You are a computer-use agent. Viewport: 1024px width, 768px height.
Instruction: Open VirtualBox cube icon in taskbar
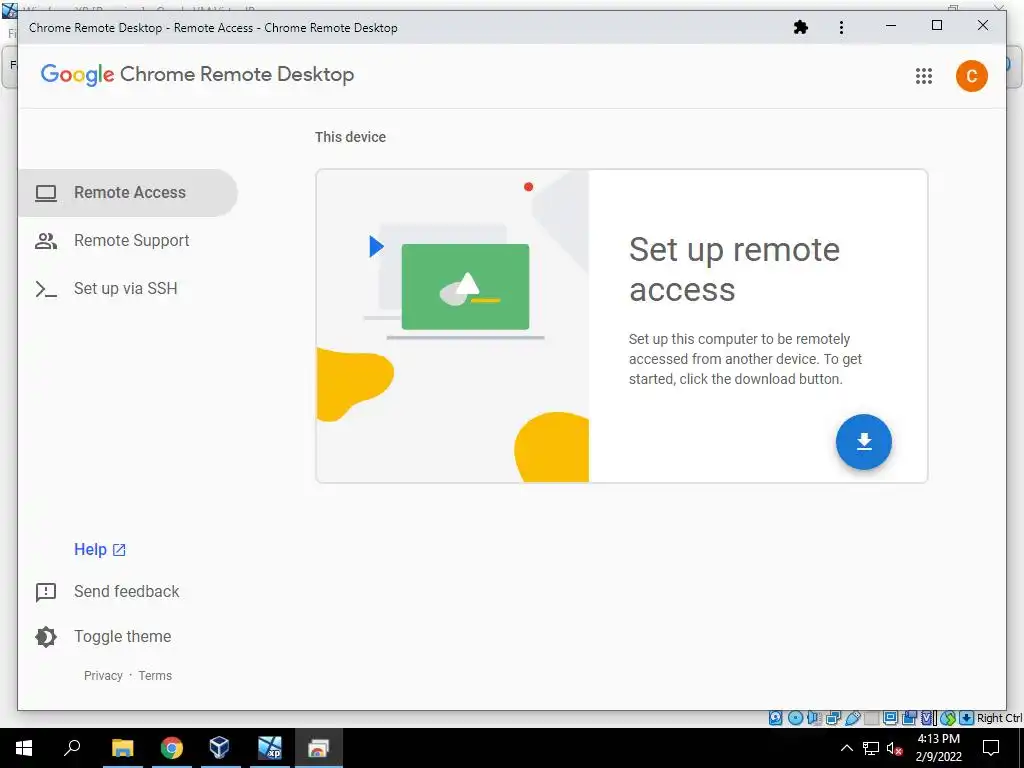[x=219, y=748]
